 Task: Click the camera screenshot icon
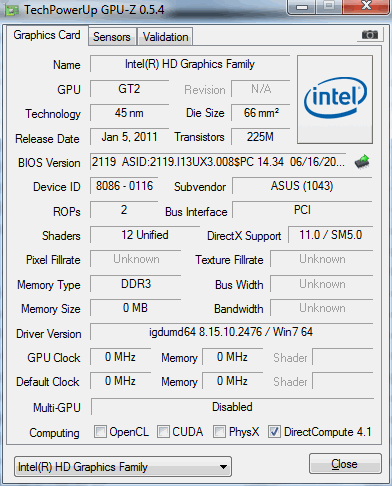[x=370, y=35]
